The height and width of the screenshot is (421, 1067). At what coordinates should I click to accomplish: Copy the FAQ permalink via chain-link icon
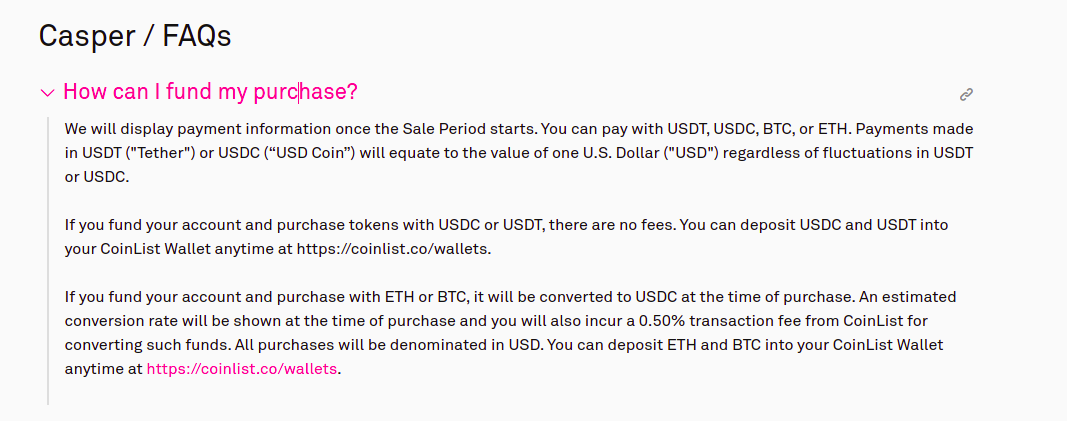pyautogui.click(x=966, y=95)
